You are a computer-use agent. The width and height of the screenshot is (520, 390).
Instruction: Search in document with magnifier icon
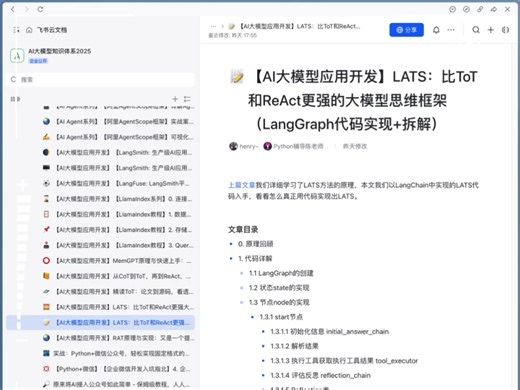(476, 30)
